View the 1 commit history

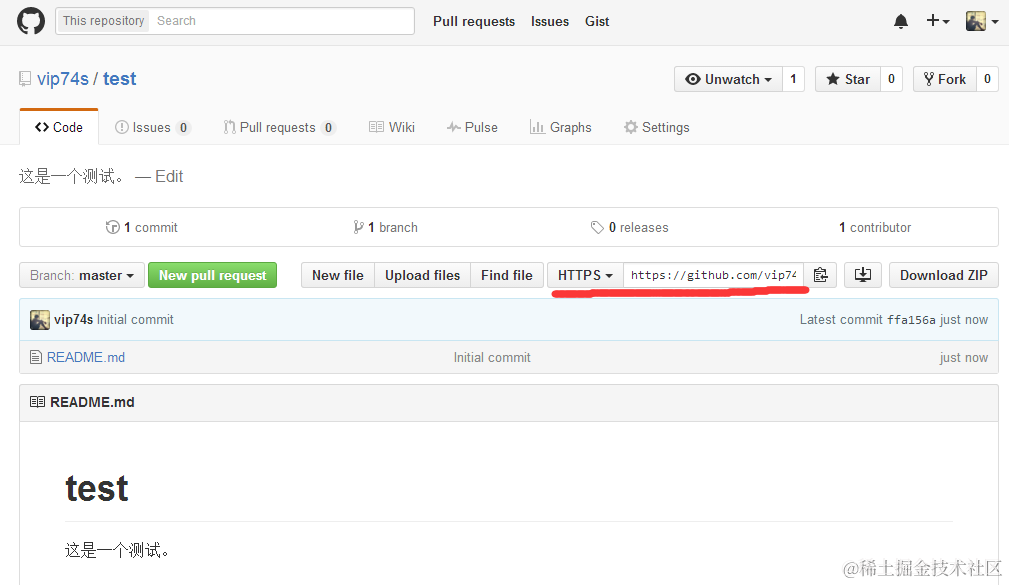click(x=142, y=227)
